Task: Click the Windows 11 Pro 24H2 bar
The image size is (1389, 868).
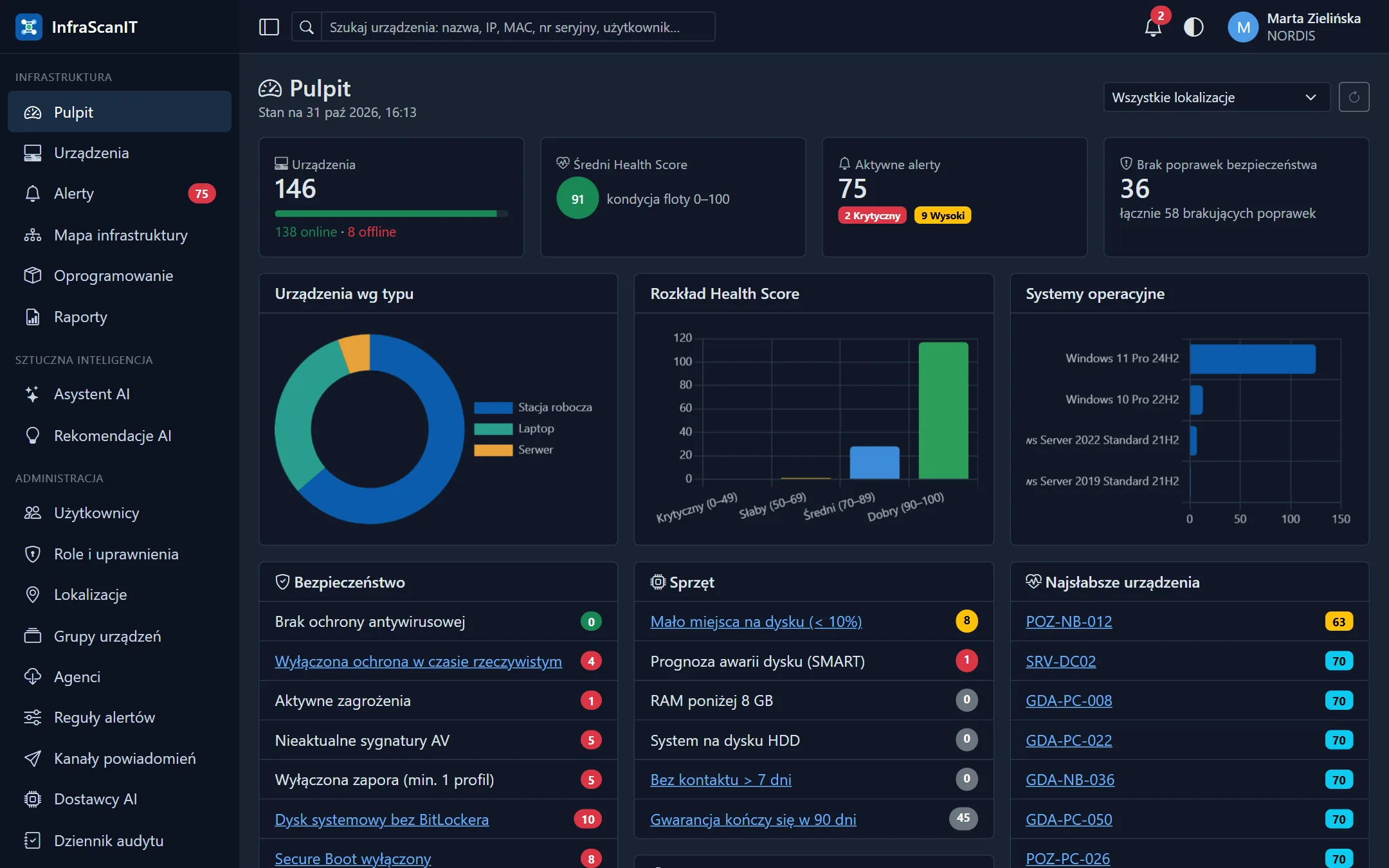Action: pyautogui.click(x=1253, y=359)
